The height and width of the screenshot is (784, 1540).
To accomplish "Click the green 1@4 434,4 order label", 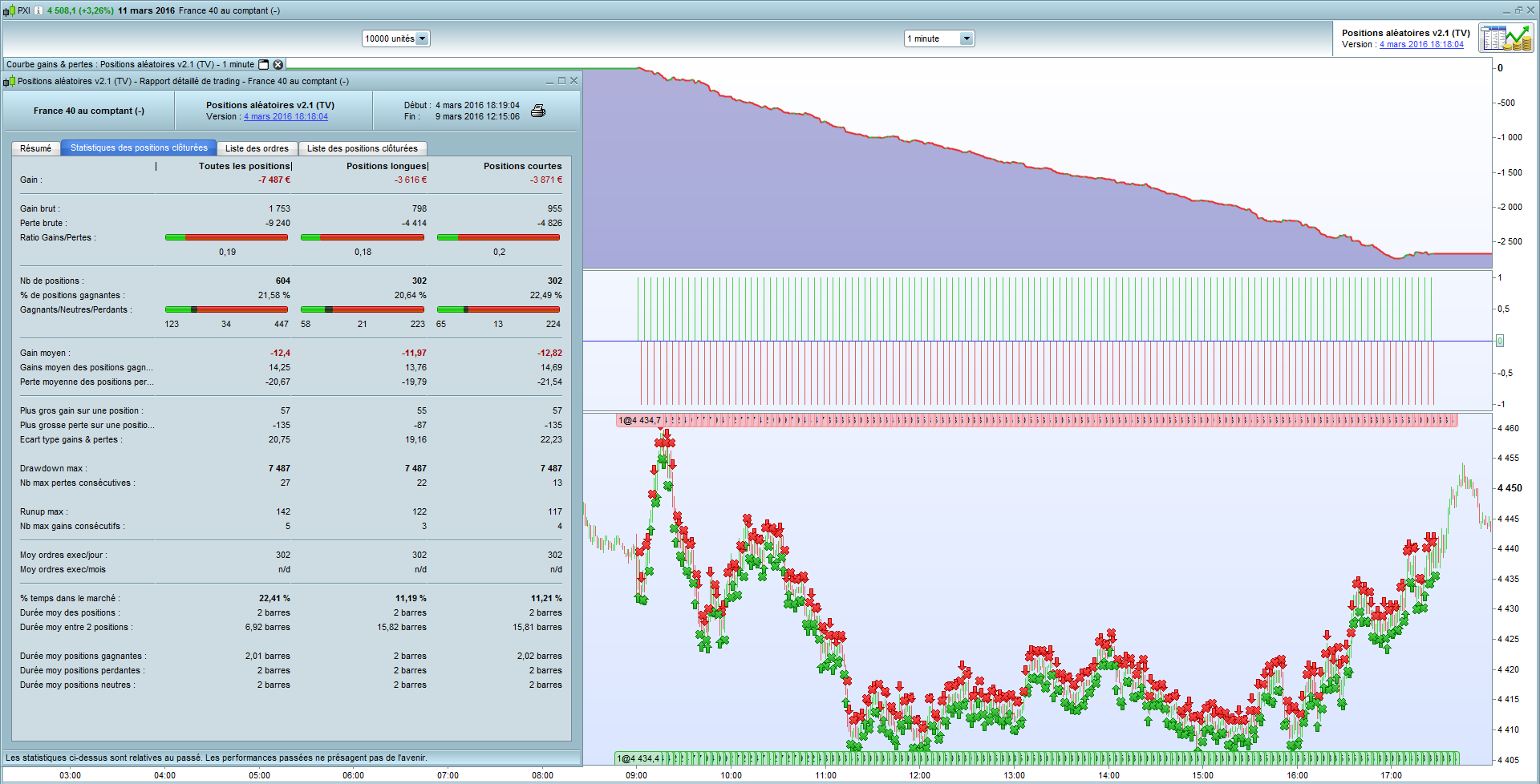I will (638, 758).
